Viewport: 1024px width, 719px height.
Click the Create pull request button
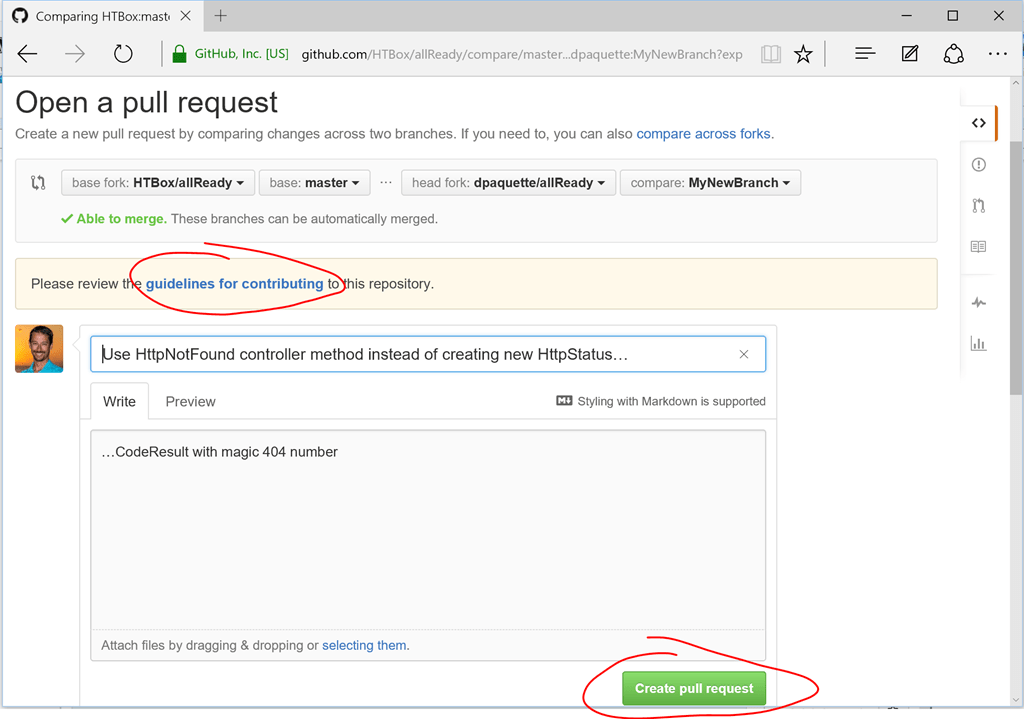(x=693, y=688)
